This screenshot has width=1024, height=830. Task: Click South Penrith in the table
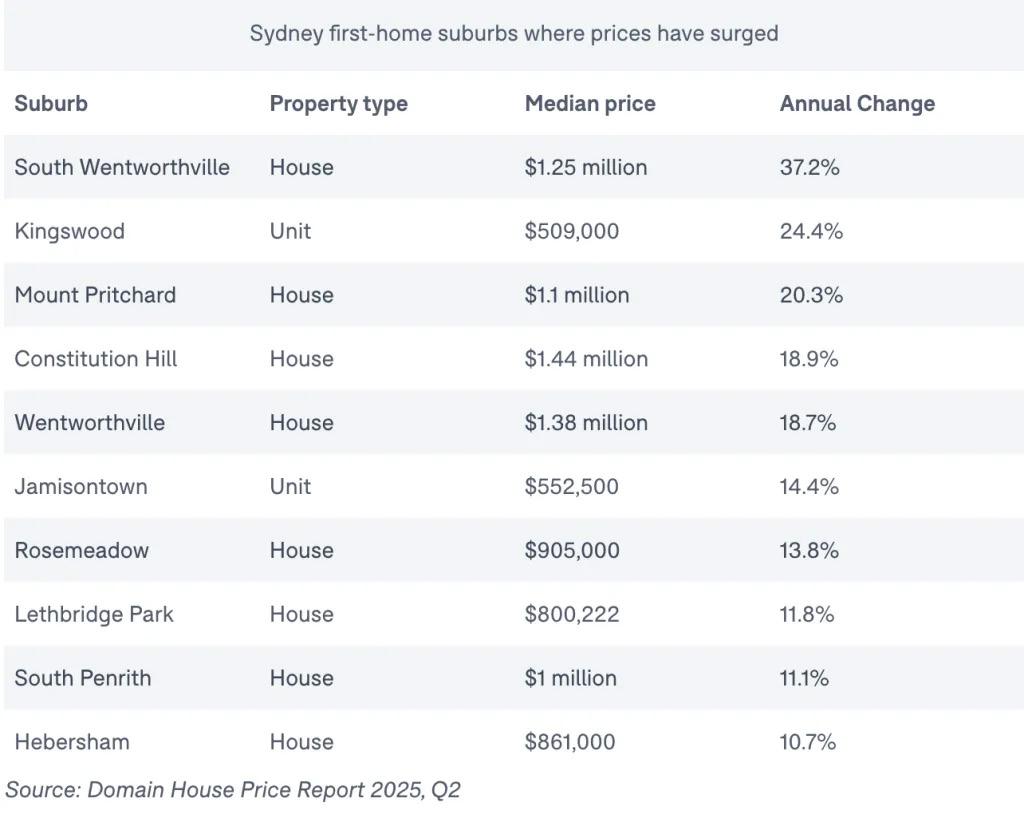coord(83,678)
